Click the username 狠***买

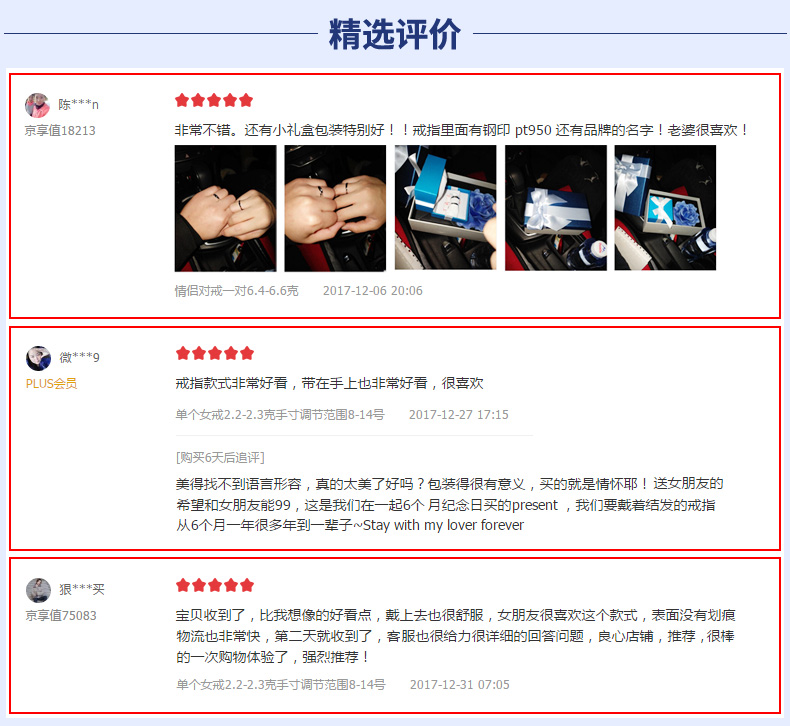coord(82,589)
